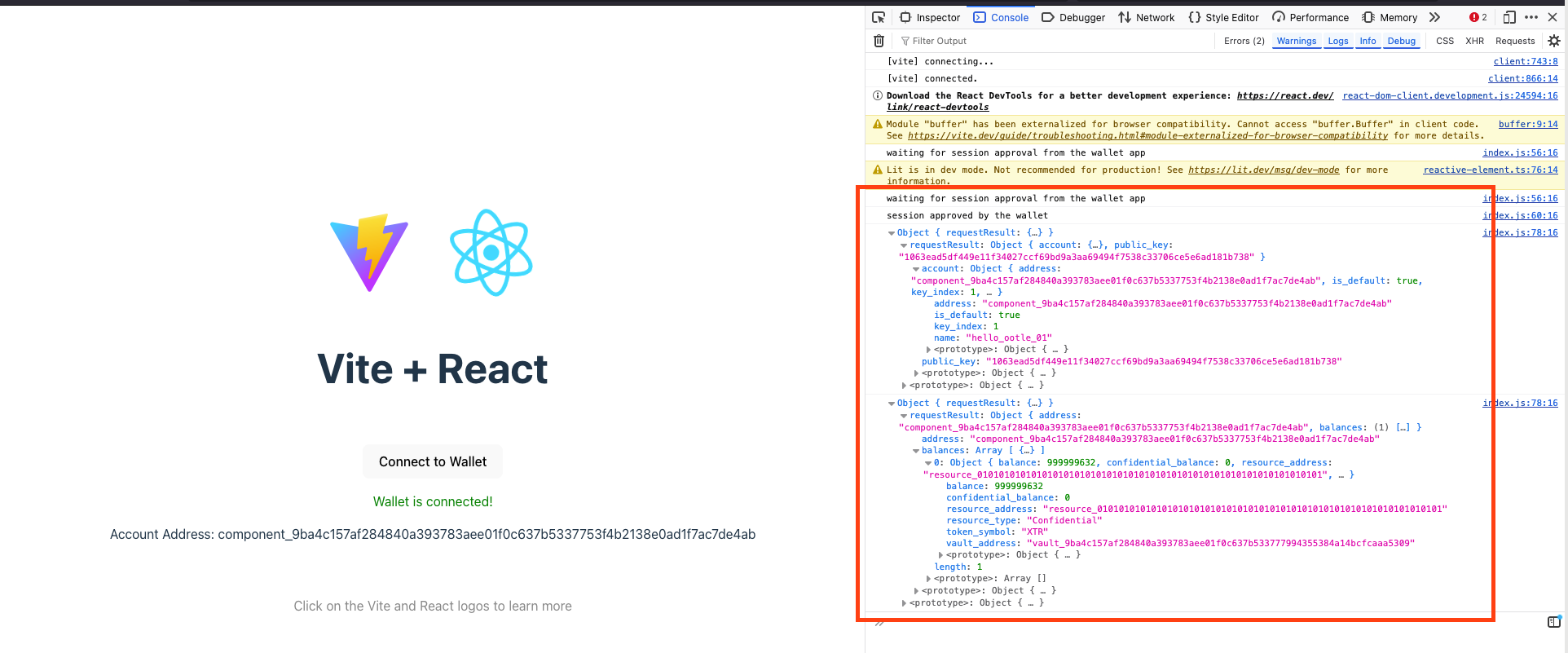The width and height of the screenshot is (1568, 653).
Task: Click the Account Address text line
Action: (433, 535)
